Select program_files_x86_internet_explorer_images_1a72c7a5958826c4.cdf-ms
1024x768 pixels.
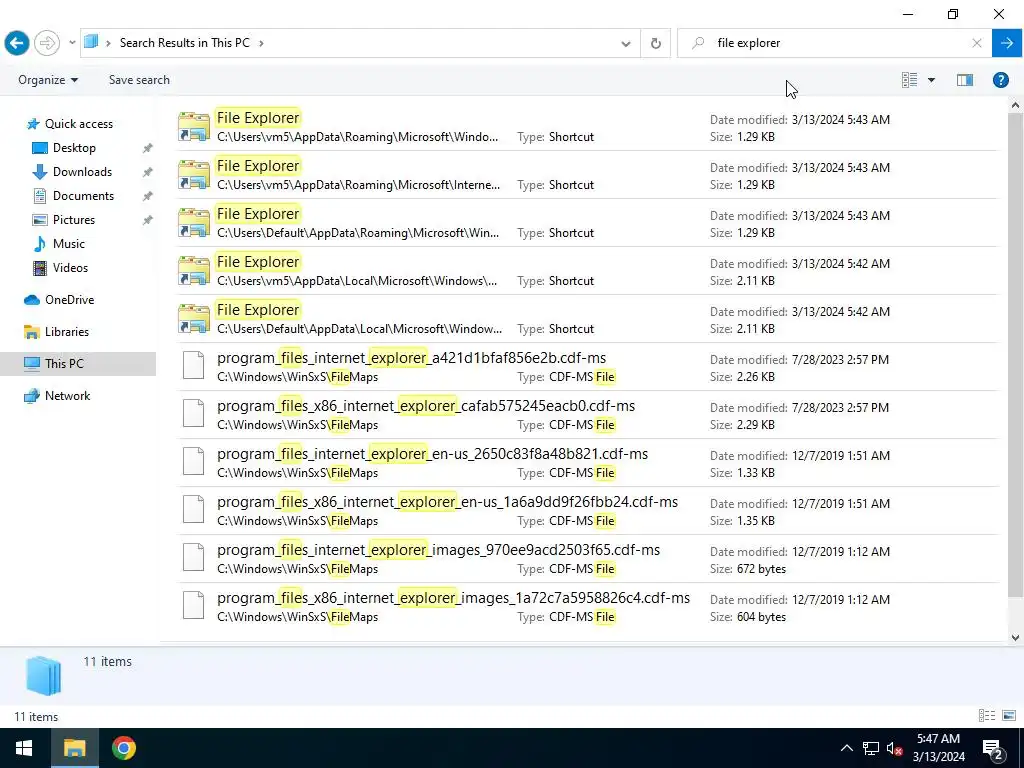tap(587, 607)
